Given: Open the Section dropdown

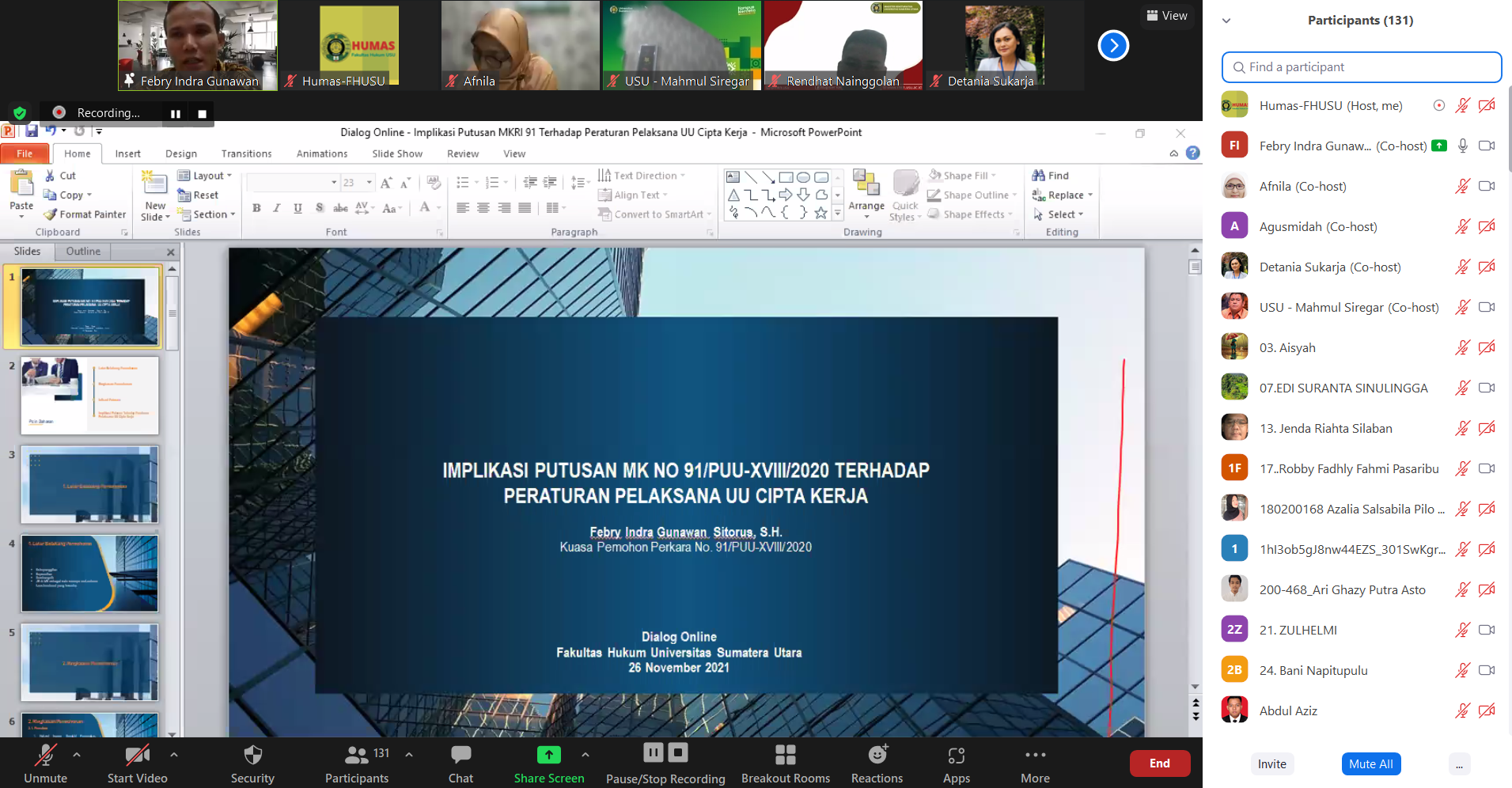Looking at the screenshot, I should point(207,214).
